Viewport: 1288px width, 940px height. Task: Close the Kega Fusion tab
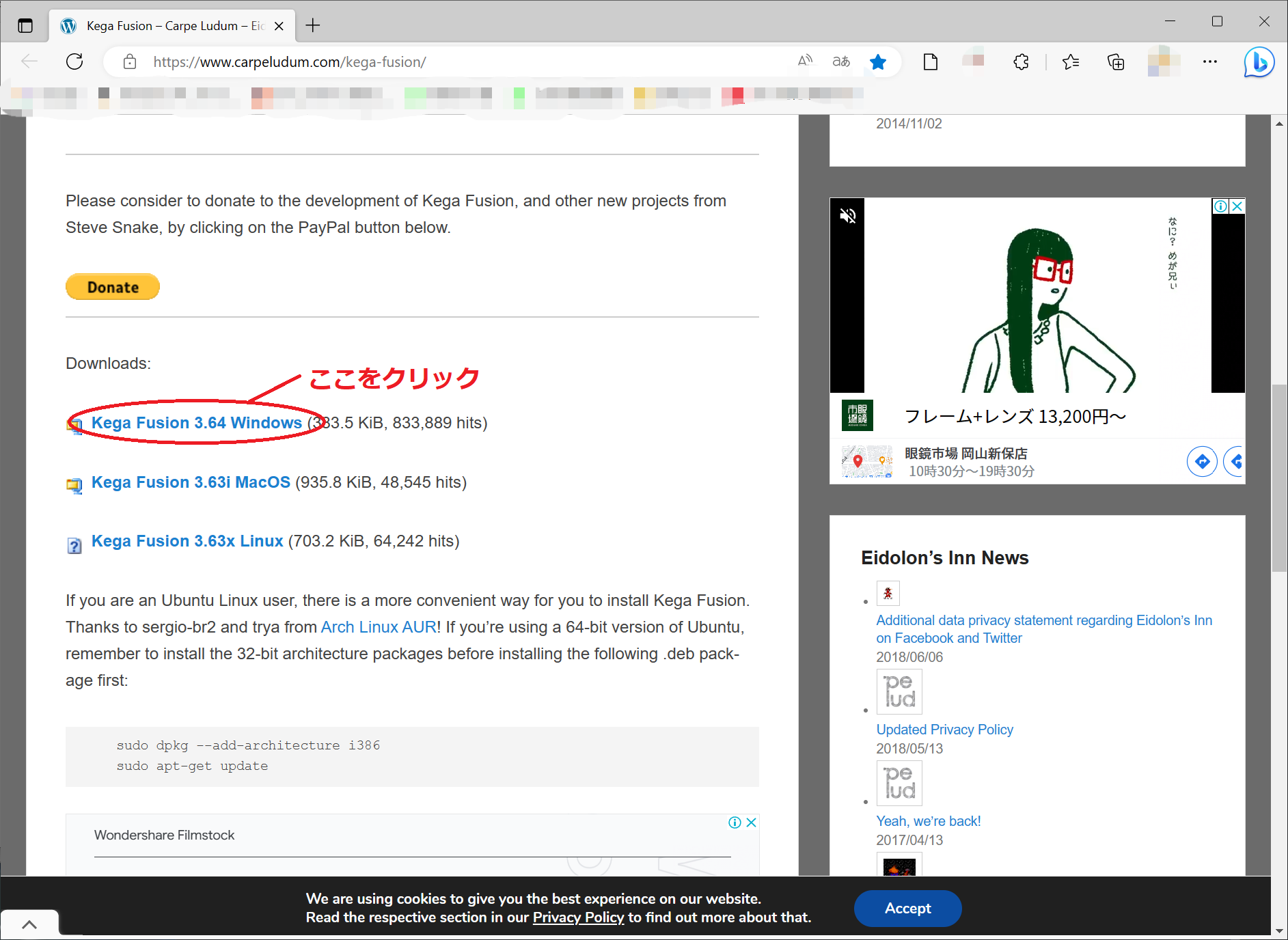click(x=279, y=26)
